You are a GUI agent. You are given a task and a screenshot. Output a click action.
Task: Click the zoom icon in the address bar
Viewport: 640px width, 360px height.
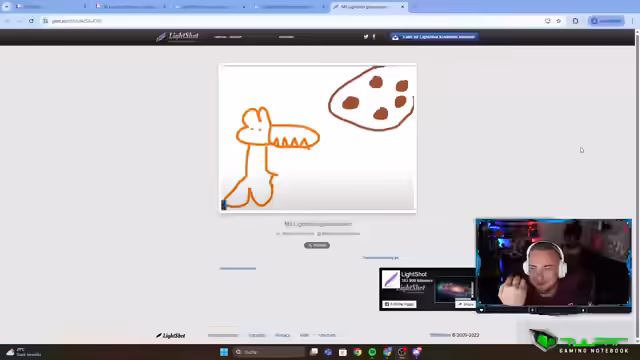click(x=547, y=21)
